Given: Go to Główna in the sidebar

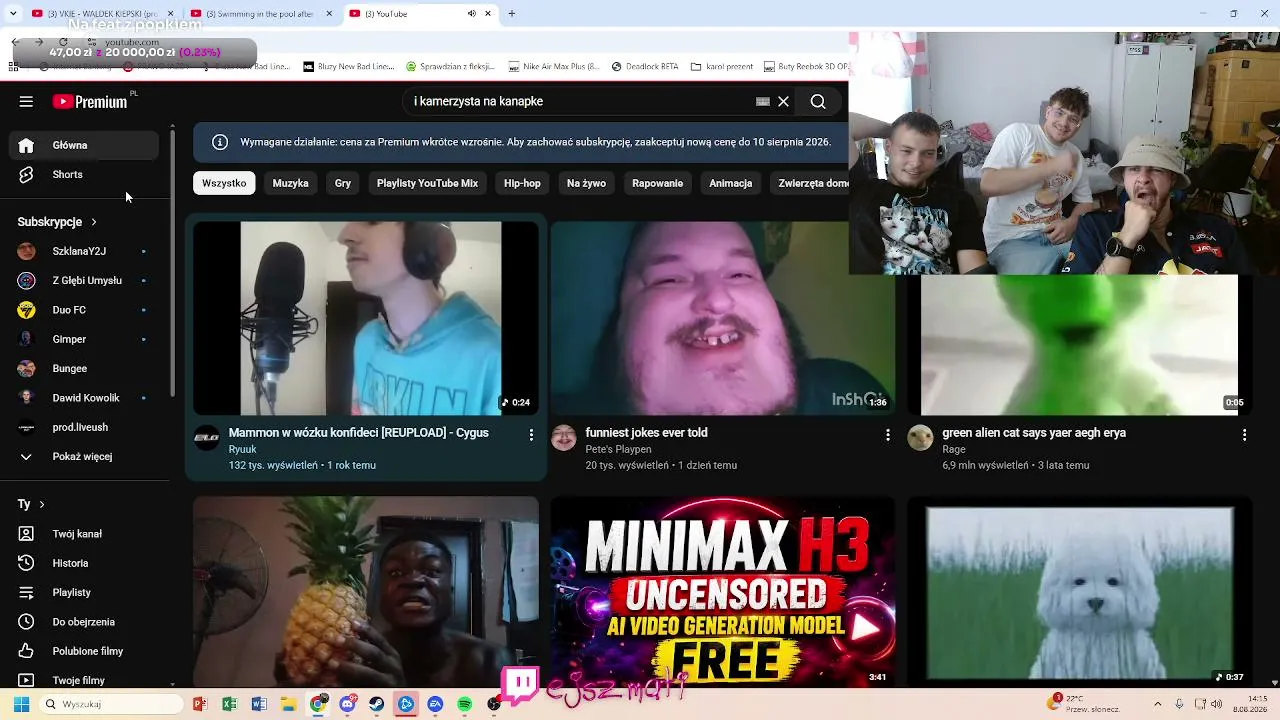Looking at the screenshot, I should pos(84,145).
